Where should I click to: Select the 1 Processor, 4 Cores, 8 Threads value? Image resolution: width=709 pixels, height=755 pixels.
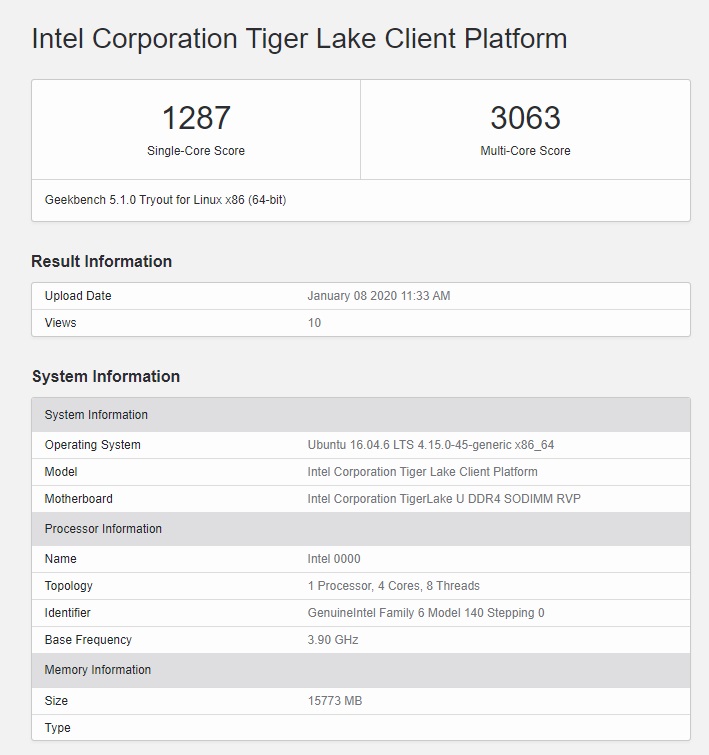coord(394,586)
